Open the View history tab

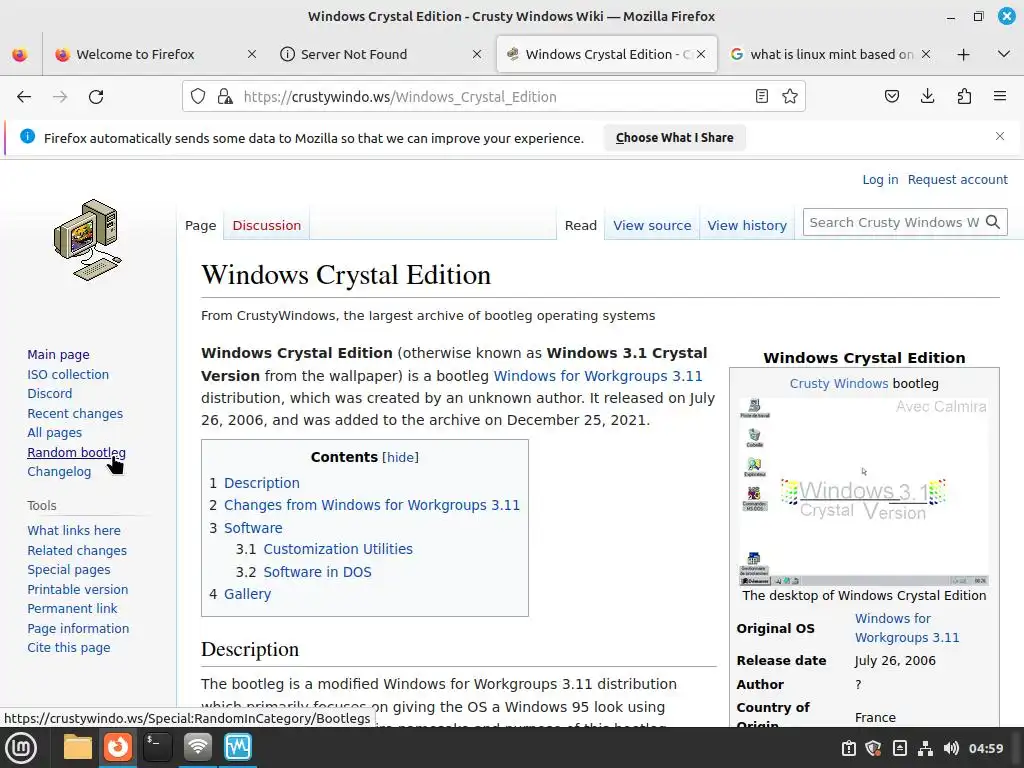pyautogui.click(x=746, y=225)
